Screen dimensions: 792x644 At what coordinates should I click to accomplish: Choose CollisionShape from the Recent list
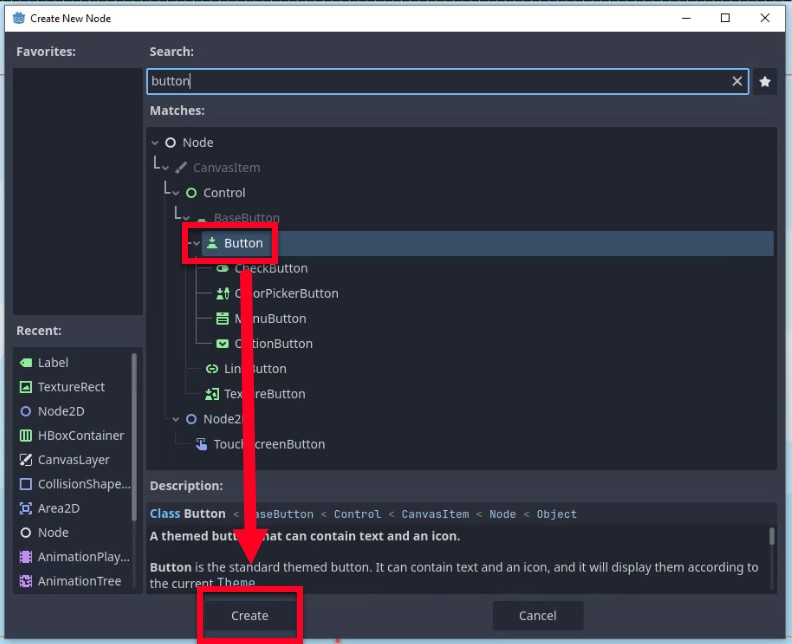[x=84, y=484]
